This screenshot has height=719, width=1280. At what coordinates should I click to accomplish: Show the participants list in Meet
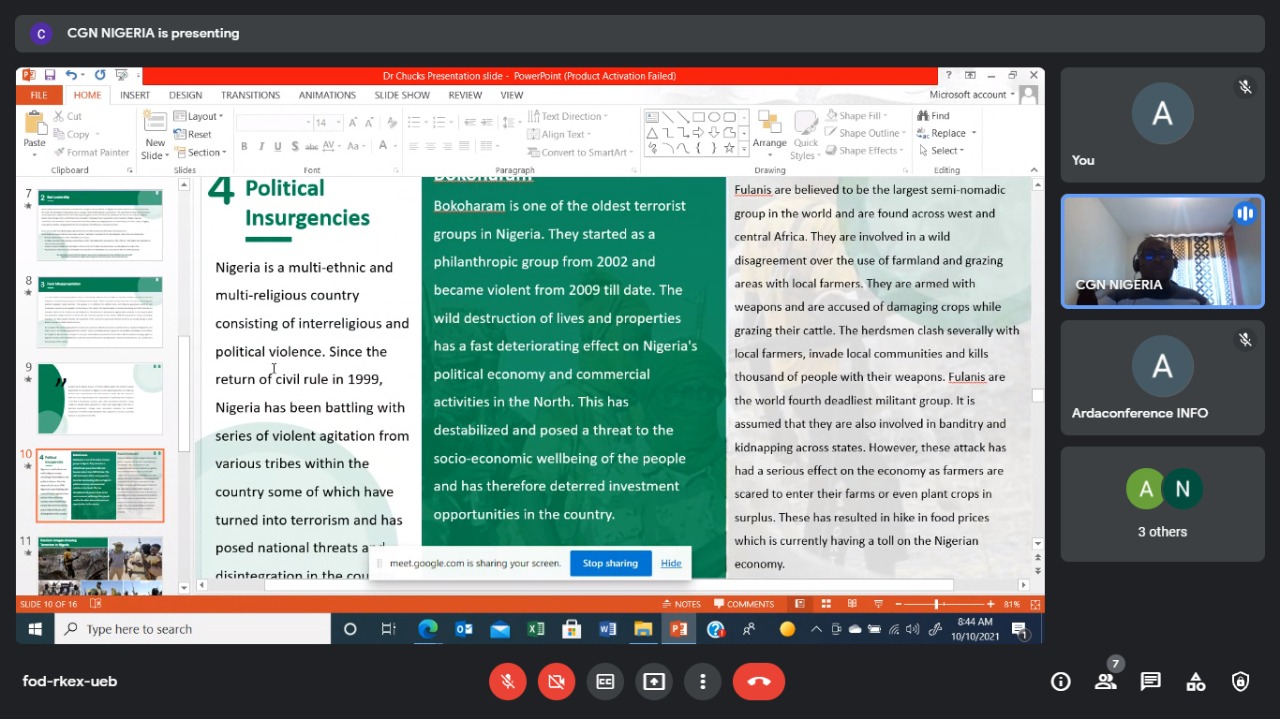coord(1105,682)
